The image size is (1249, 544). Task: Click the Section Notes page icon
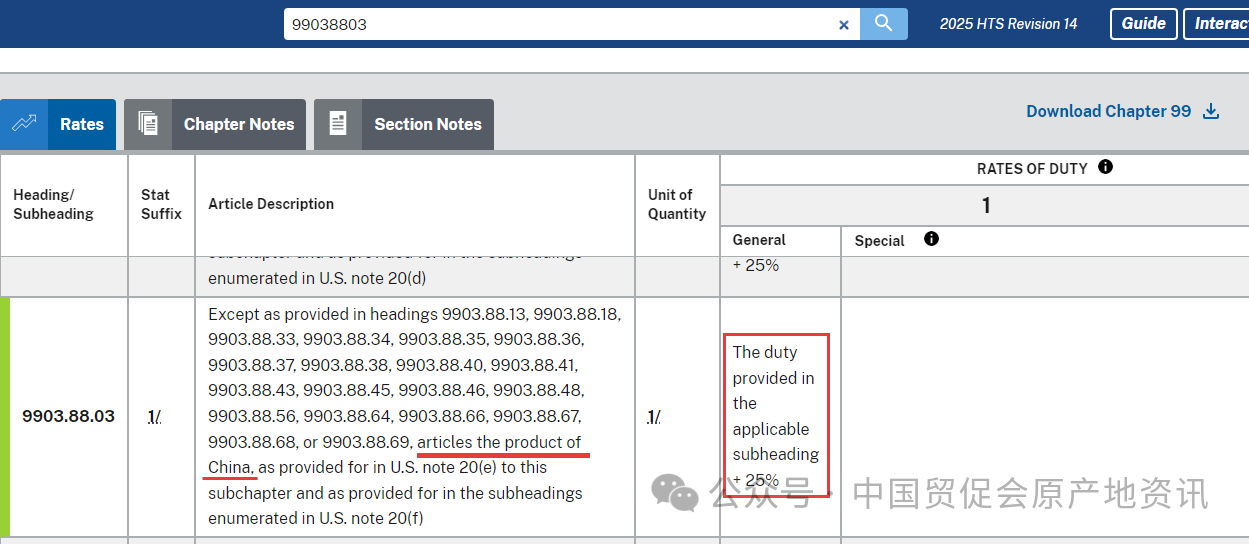pyautogui.click(x=338, y=124)
